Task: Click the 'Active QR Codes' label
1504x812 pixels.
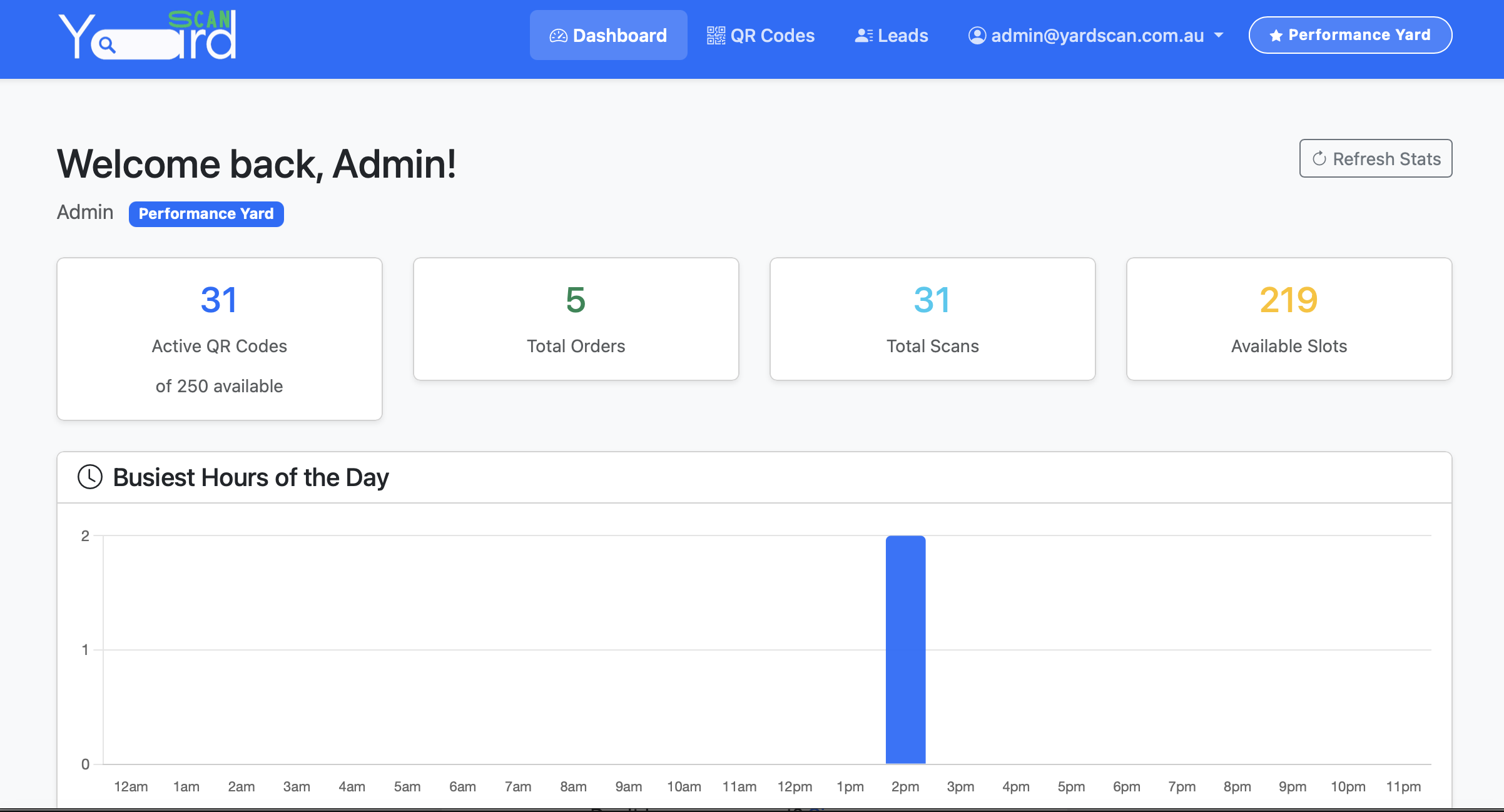Action: click(219, 346)
